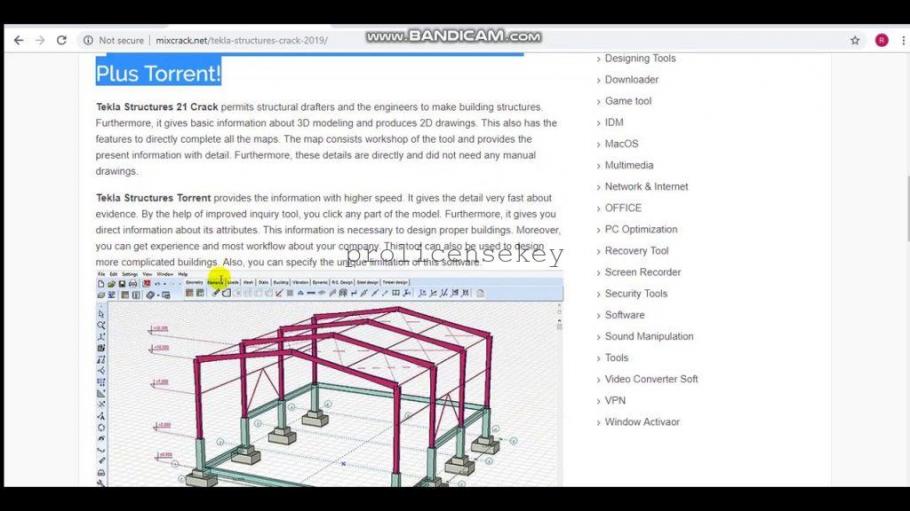Click the browser forward arrow
This screenshot has width=910, height=511.
(x=40, y=40)
